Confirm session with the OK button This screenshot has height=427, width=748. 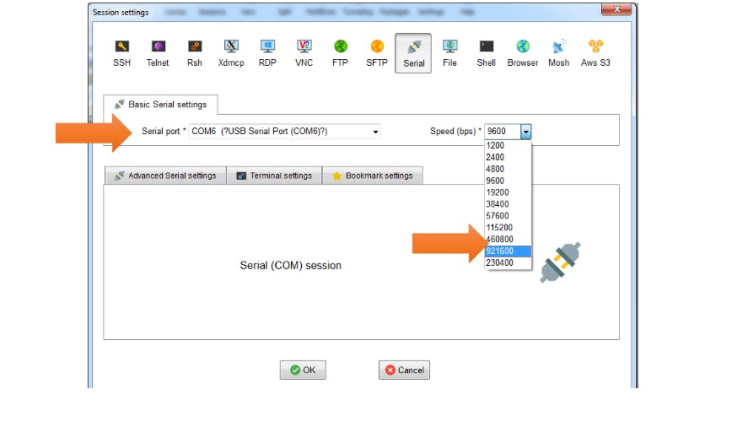(x=303, y=370)
